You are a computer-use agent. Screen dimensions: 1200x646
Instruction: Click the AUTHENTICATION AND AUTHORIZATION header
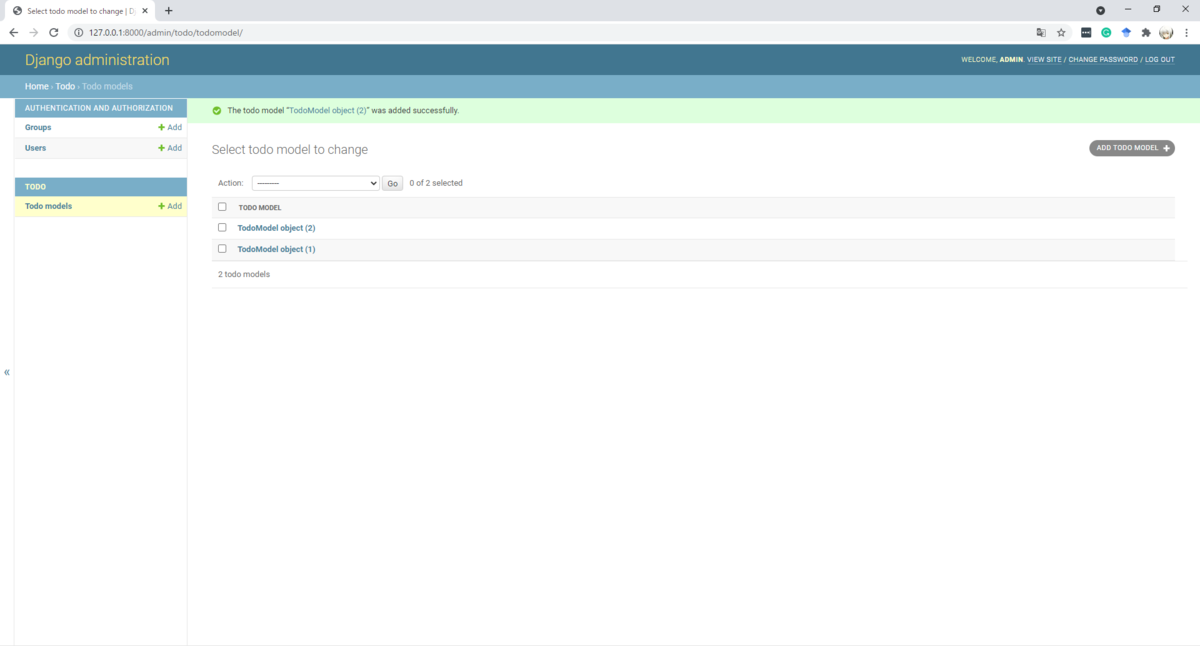coord(99,108)
